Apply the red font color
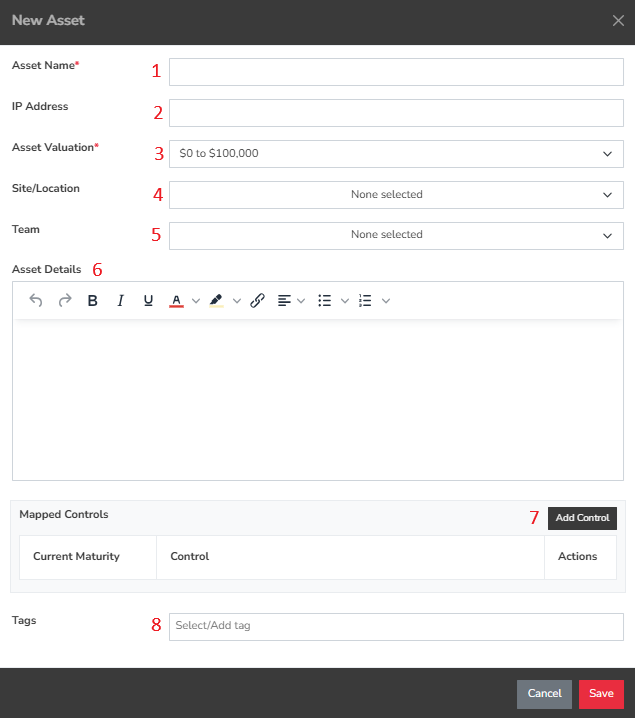Screen dimensions: 635x718 click(176, 300)
